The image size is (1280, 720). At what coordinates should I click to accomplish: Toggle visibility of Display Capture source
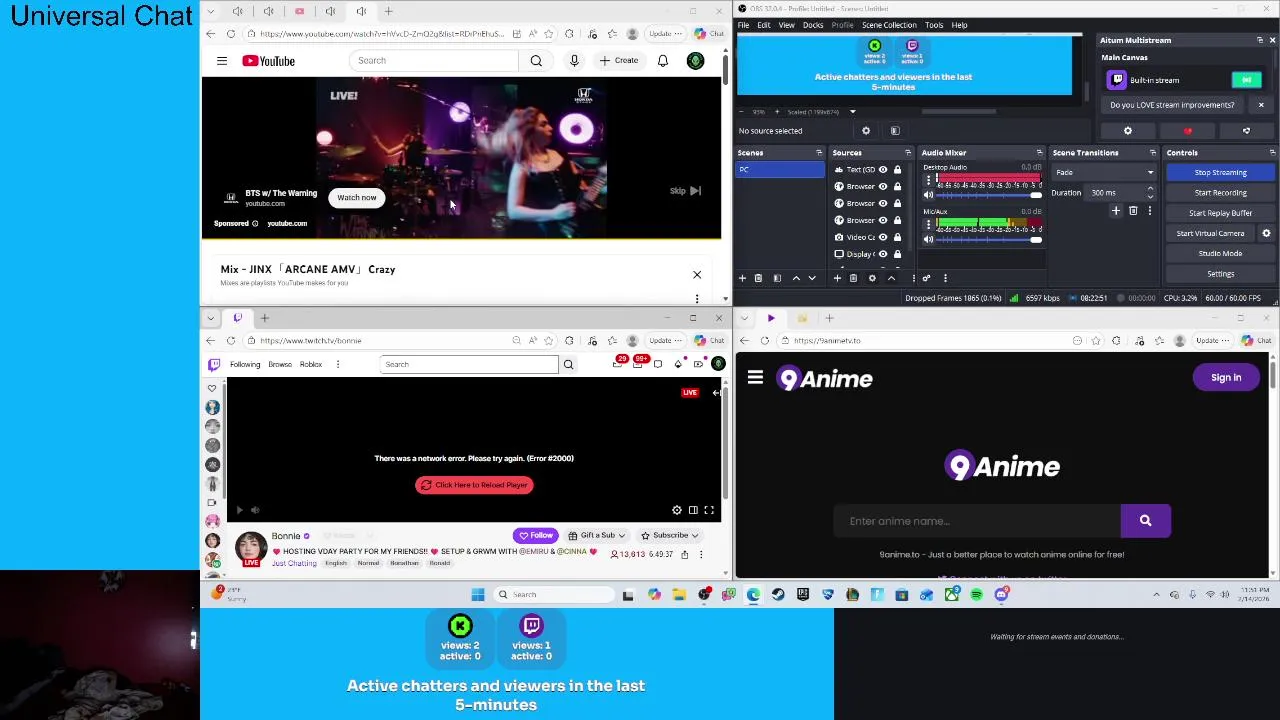coord(883,254)
